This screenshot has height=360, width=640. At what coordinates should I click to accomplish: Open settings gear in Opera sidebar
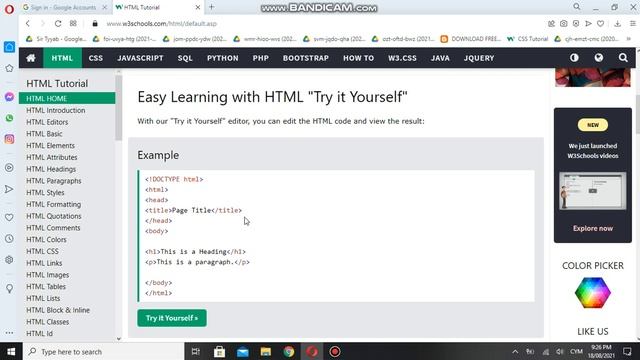coord(9,260)
